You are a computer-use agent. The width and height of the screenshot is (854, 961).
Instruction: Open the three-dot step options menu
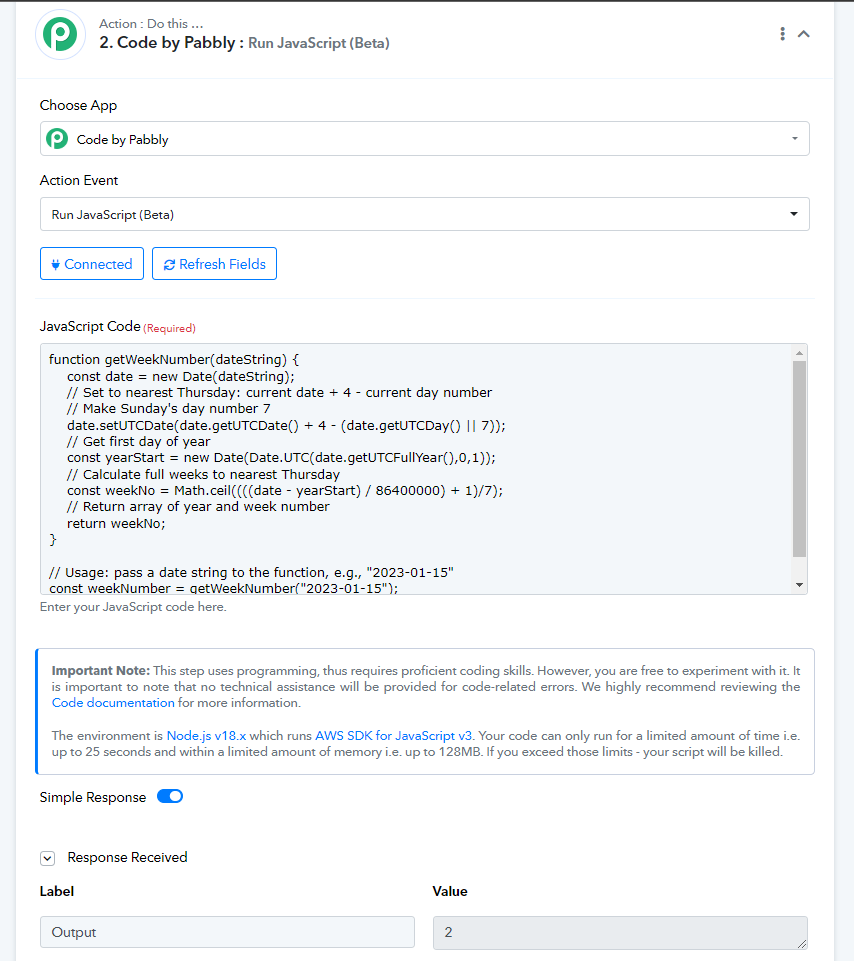(782, 34)
